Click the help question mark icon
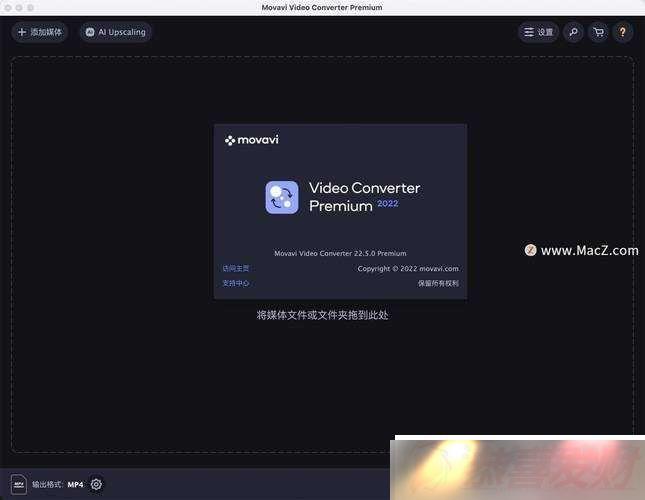The height and width of the screenshot is (500, 645). point(623,32)
